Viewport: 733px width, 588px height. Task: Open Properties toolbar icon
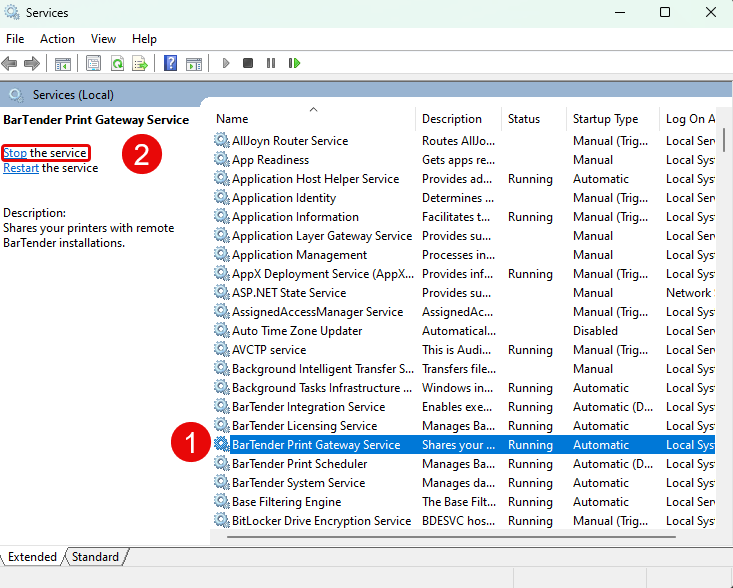[93, 63]
